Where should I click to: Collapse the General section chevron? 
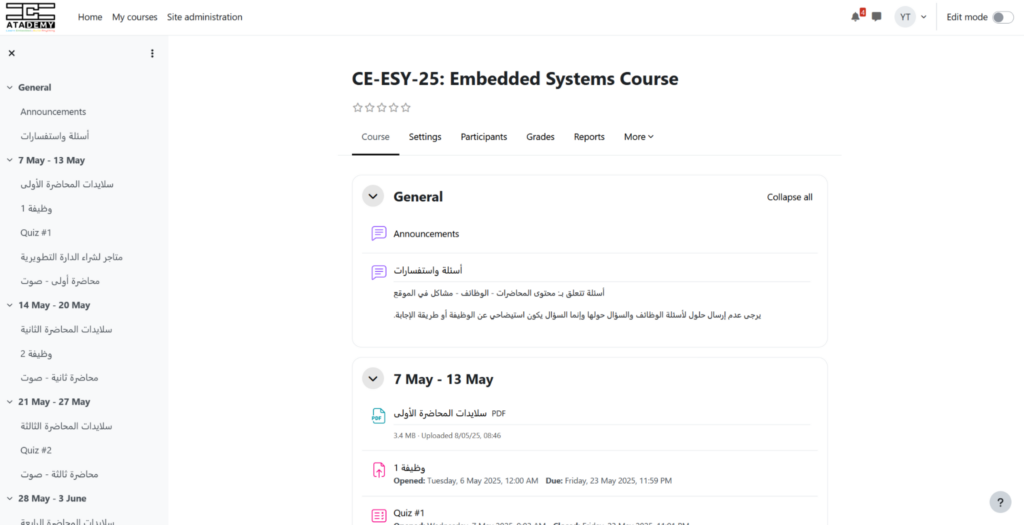tap(373, 197)
